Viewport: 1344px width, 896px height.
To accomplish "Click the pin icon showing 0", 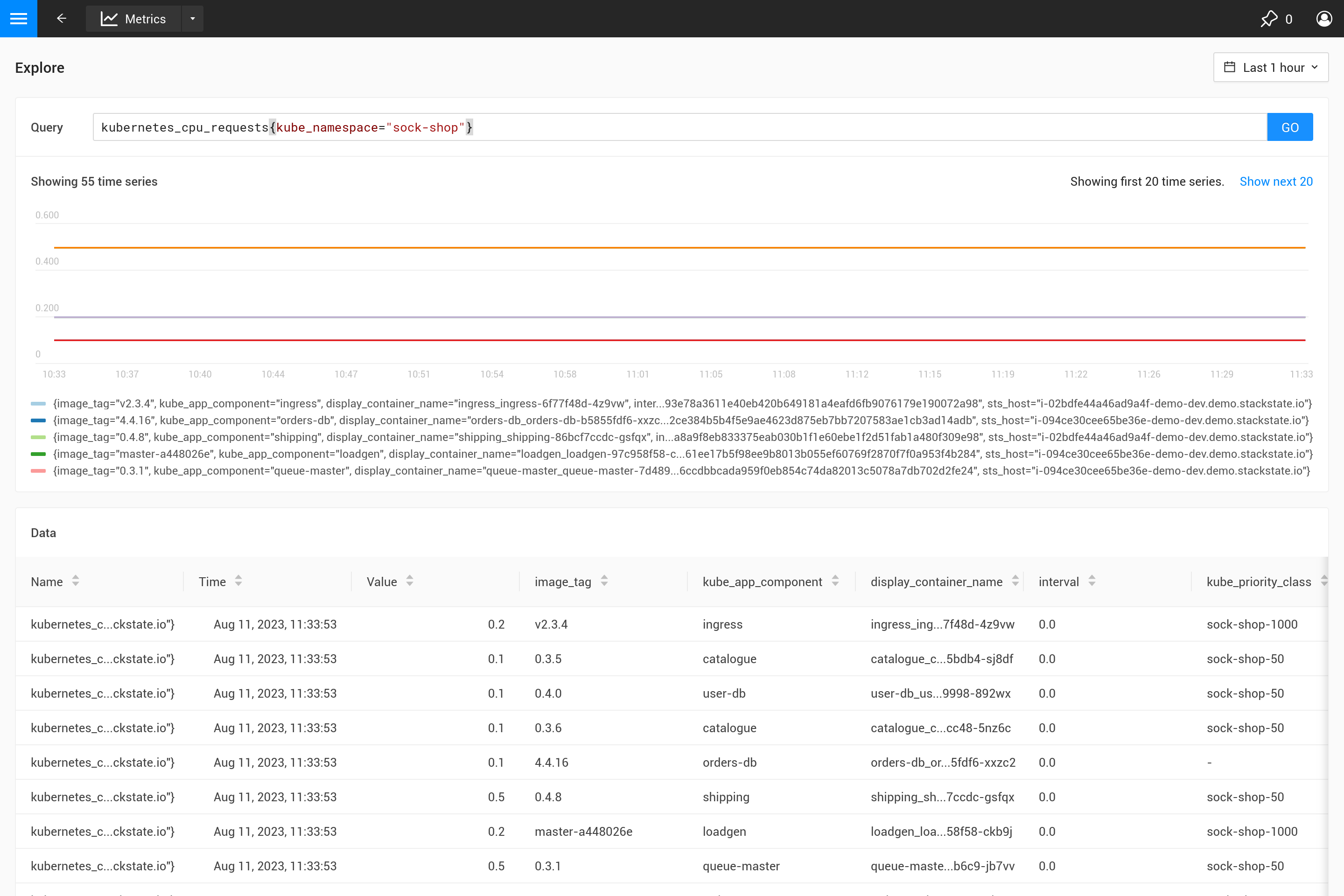I will (x=1269, y=18).
